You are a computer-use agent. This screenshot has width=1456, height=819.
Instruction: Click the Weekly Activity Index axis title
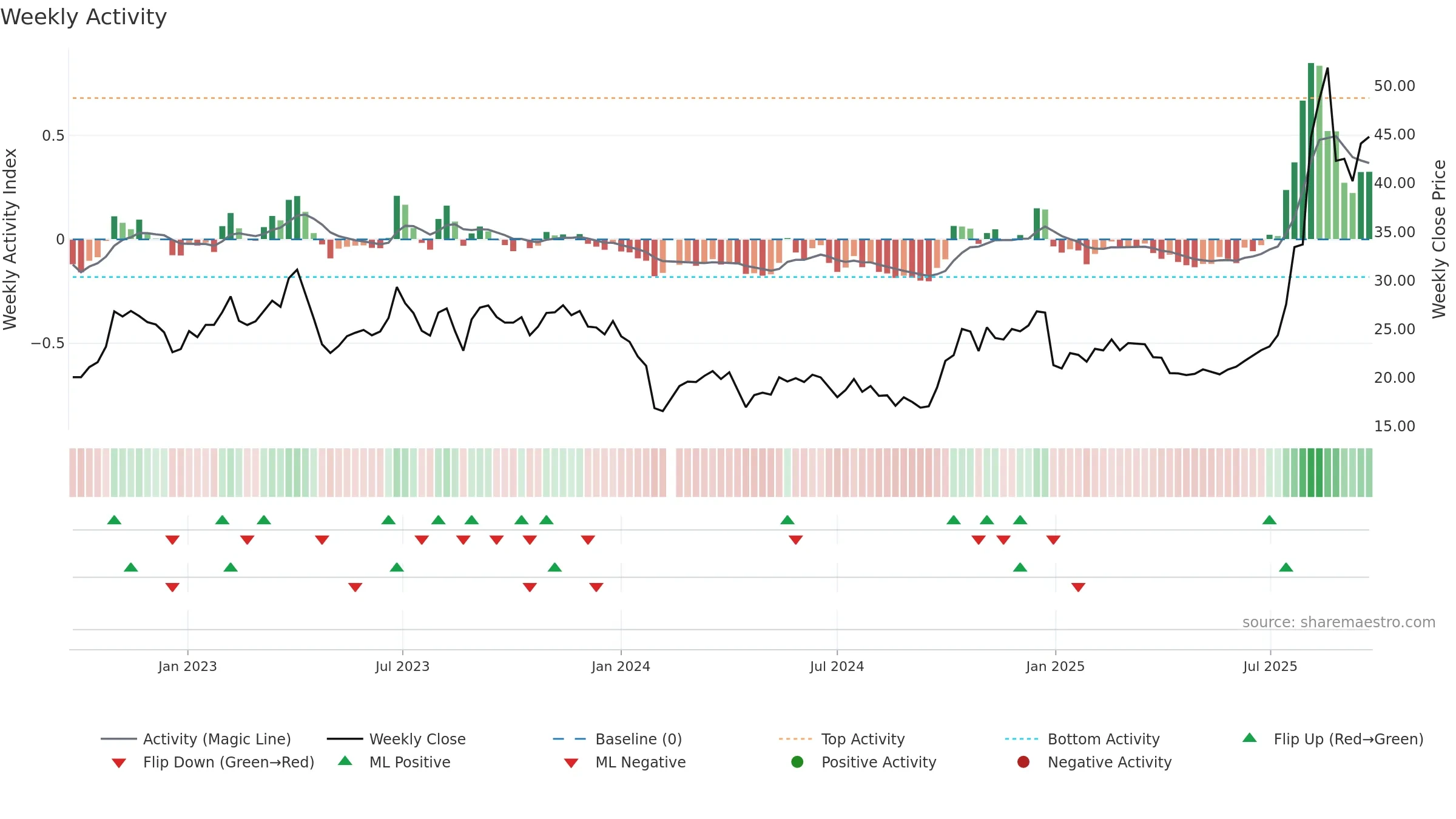pos(10,239)
